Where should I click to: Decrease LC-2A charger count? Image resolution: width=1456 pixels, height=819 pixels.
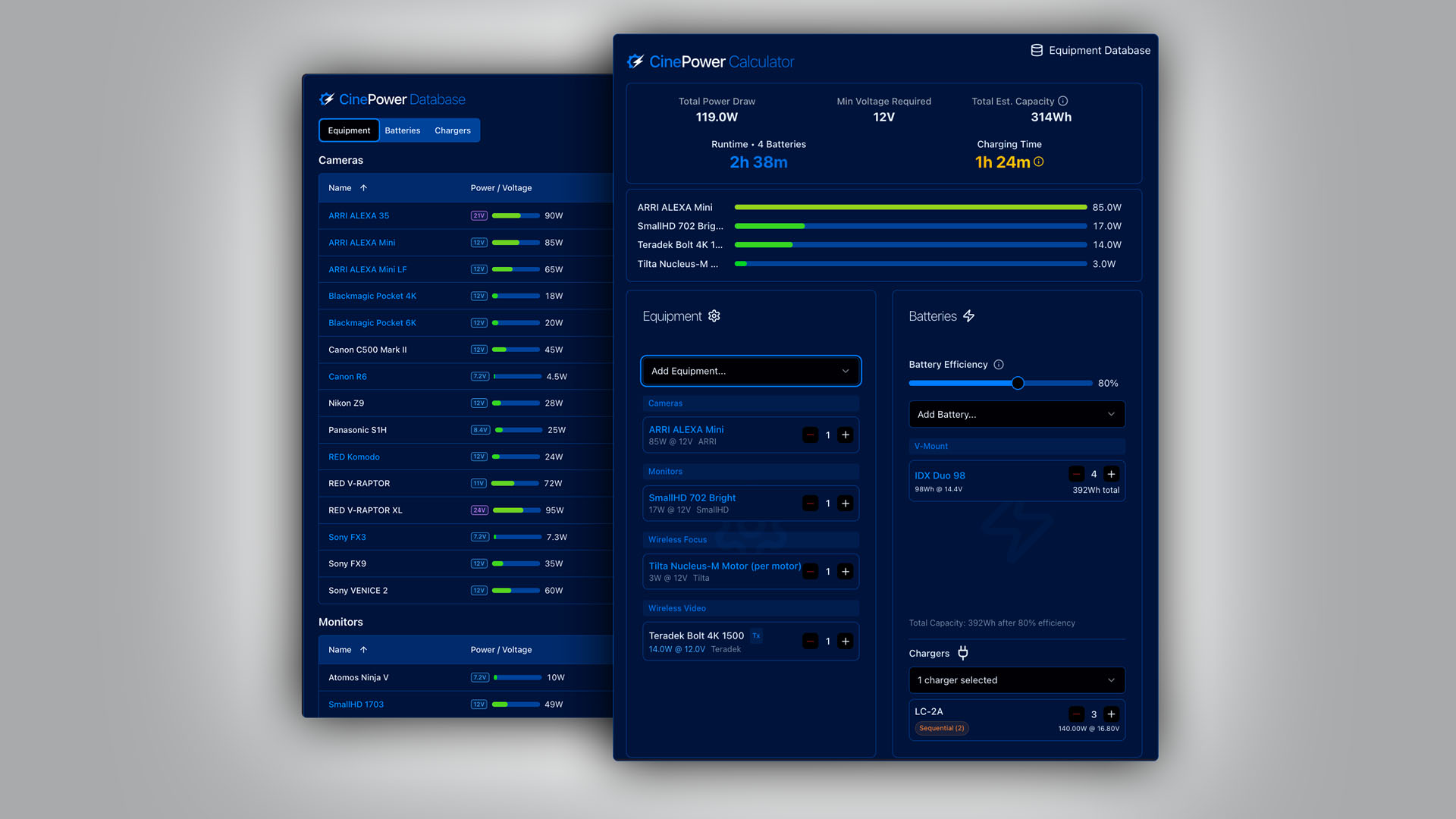[x=1076, y=714]
